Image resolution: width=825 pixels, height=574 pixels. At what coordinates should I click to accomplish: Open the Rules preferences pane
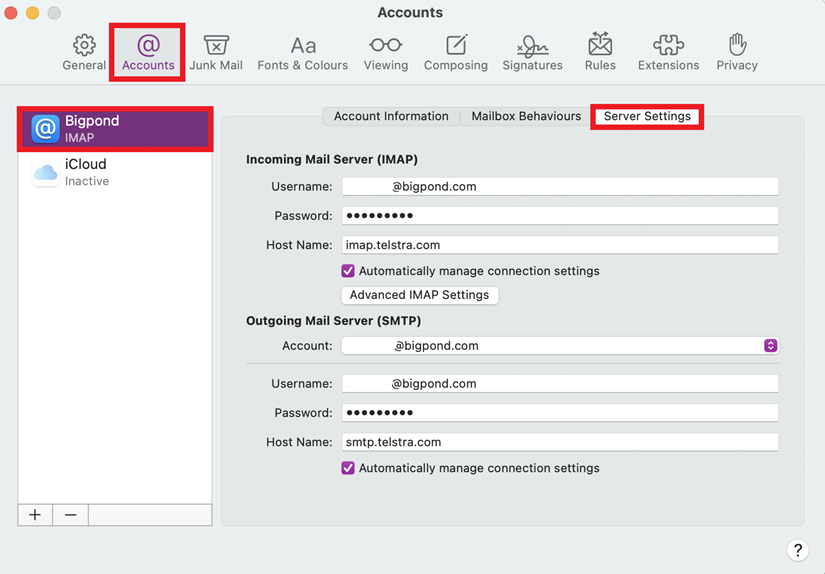point(600,52)
